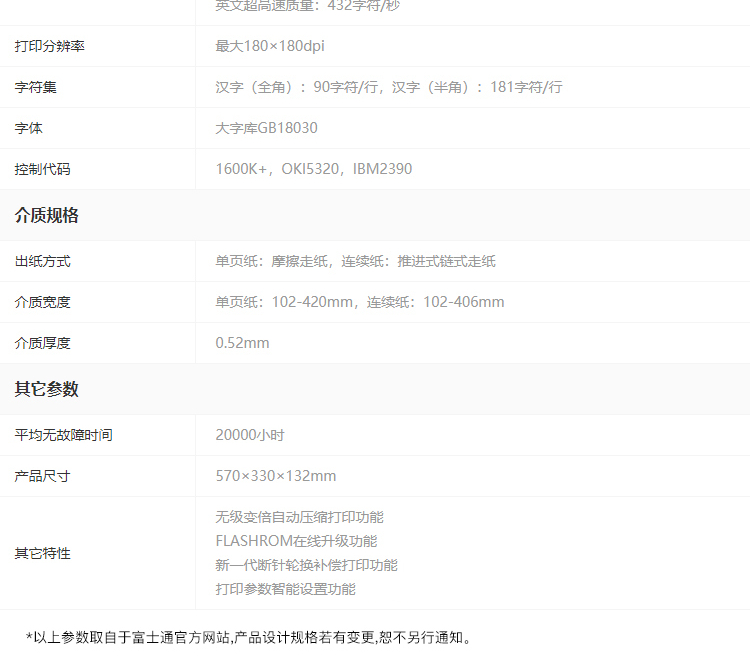750x670 pixels.
Task: Click the 0.52mm thickness value
Action: pyautogui.click(x=242, y=343)
